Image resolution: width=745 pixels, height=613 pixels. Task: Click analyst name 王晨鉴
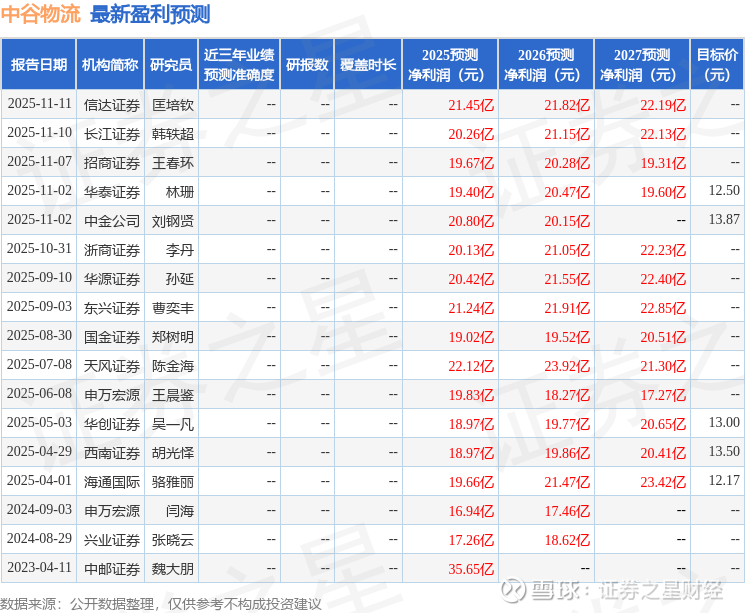[173, 395]
